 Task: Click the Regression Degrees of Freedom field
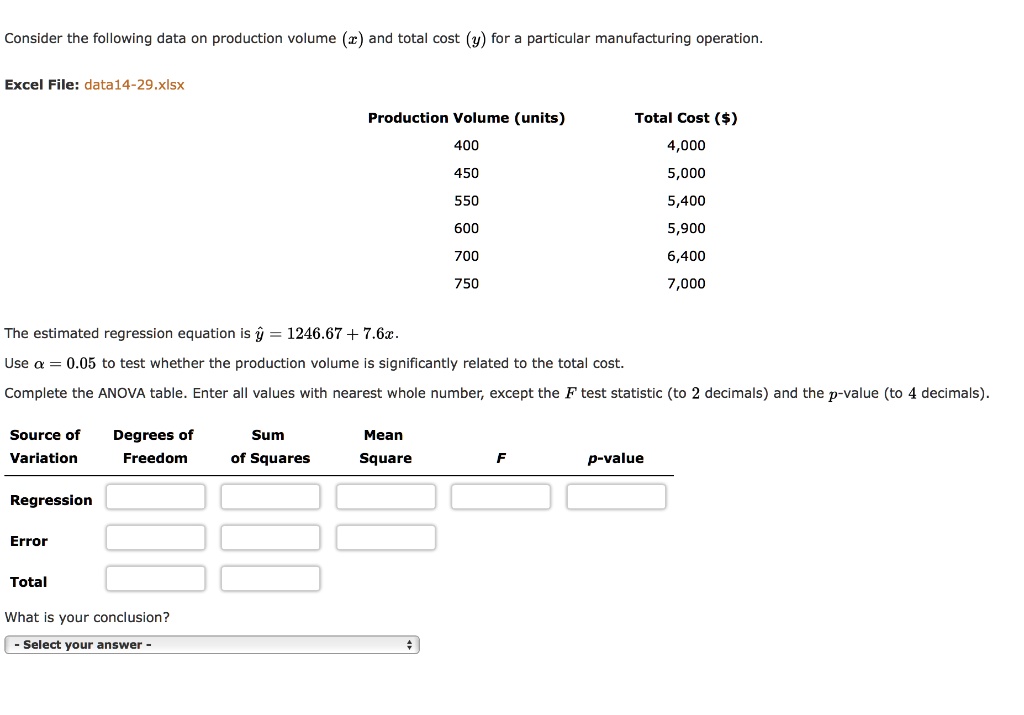(x=155, y=496)
